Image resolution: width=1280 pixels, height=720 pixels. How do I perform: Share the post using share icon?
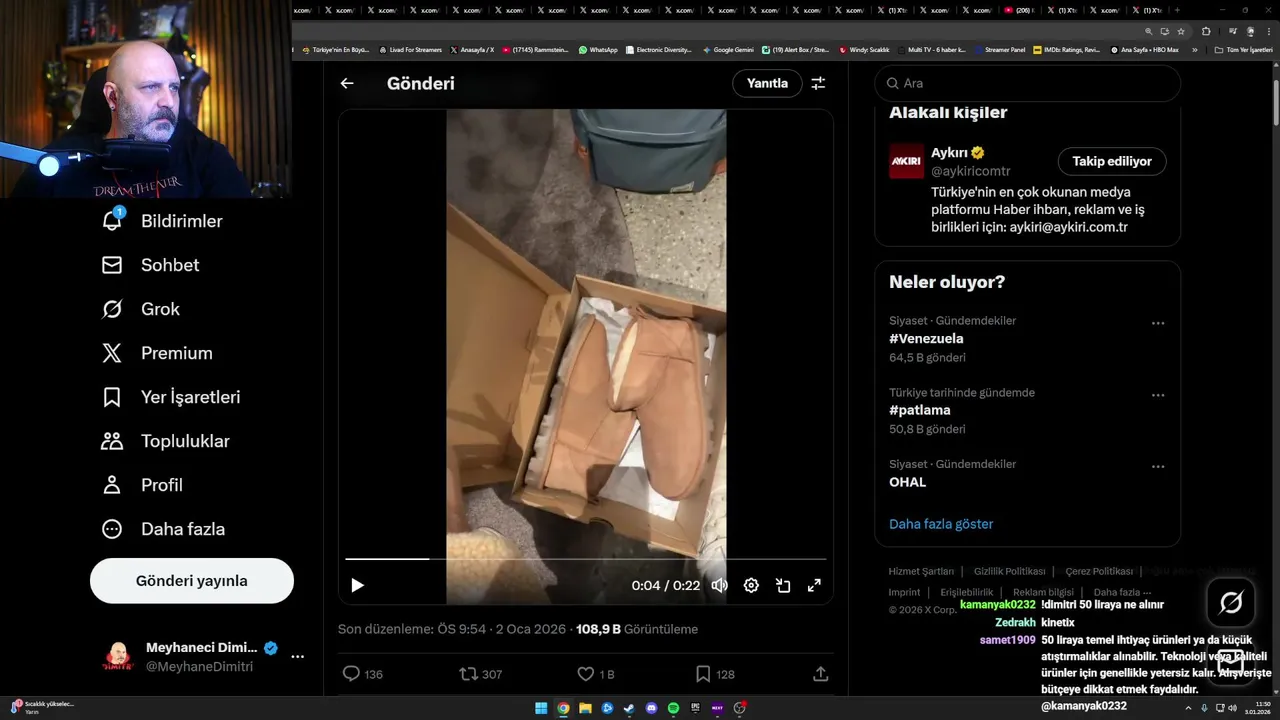pyautogui.click(x=820, y=674)
